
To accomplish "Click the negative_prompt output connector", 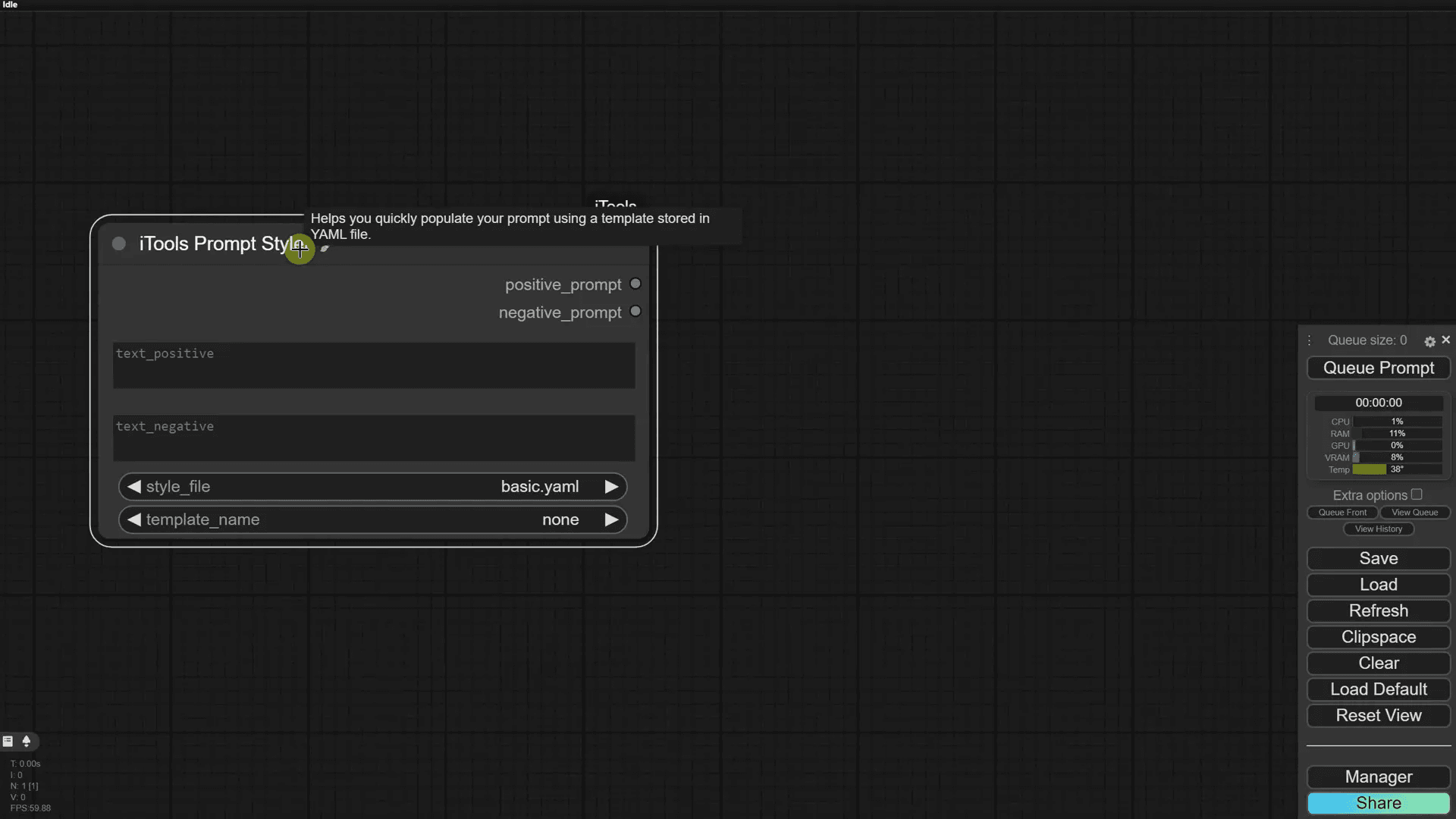I will tap(635, 312).
